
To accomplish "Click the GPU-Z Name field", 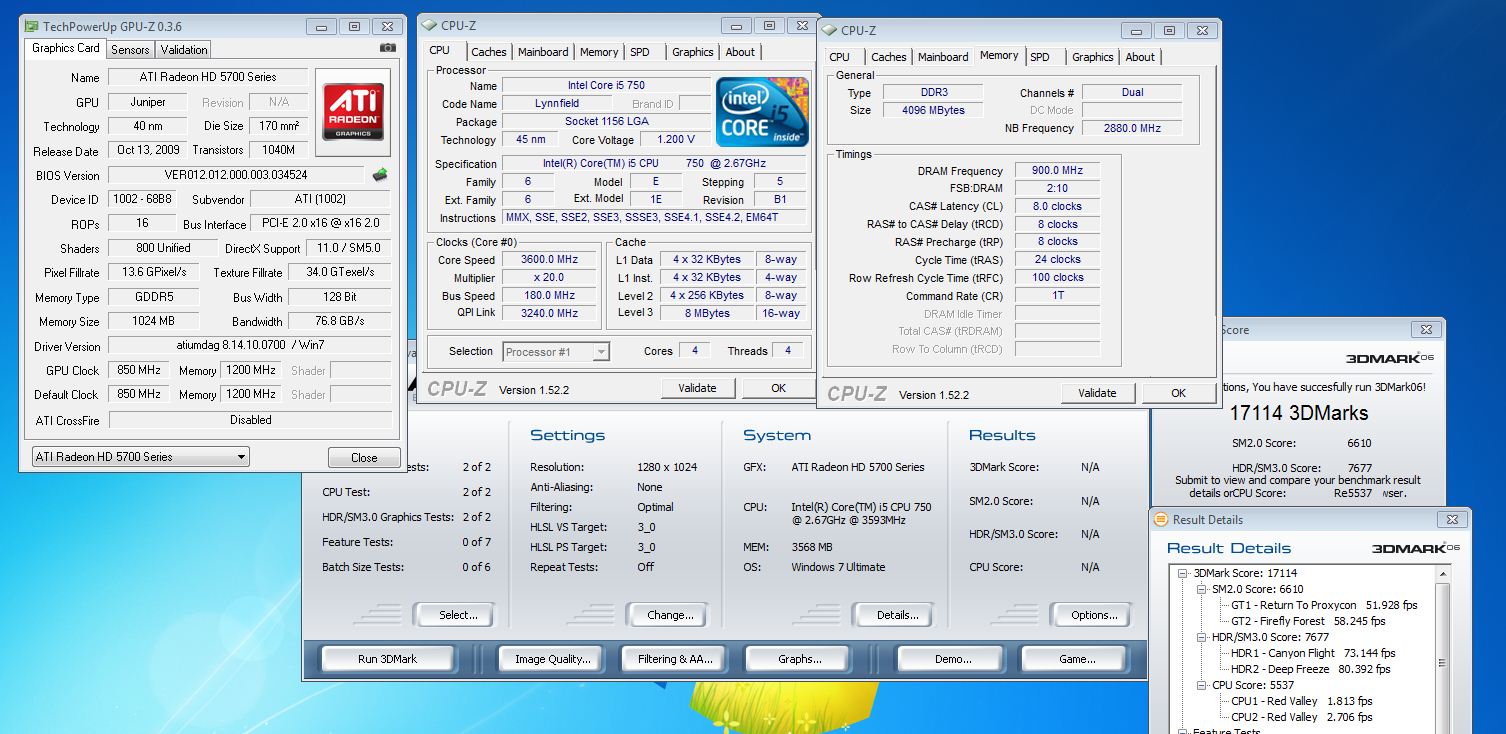I will [207, 77].
